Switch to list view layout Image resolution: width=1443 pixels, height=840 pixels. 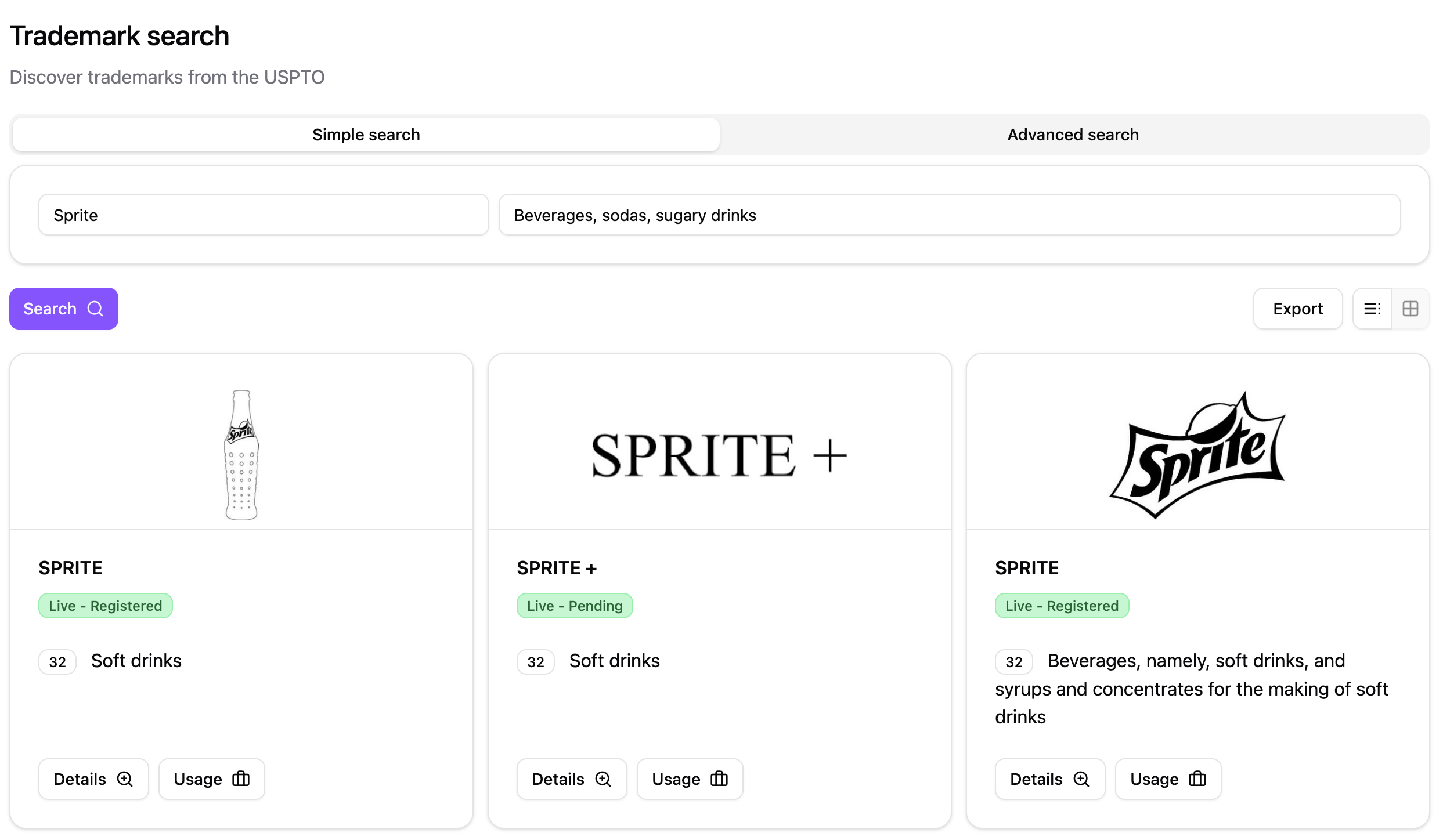1372,309
